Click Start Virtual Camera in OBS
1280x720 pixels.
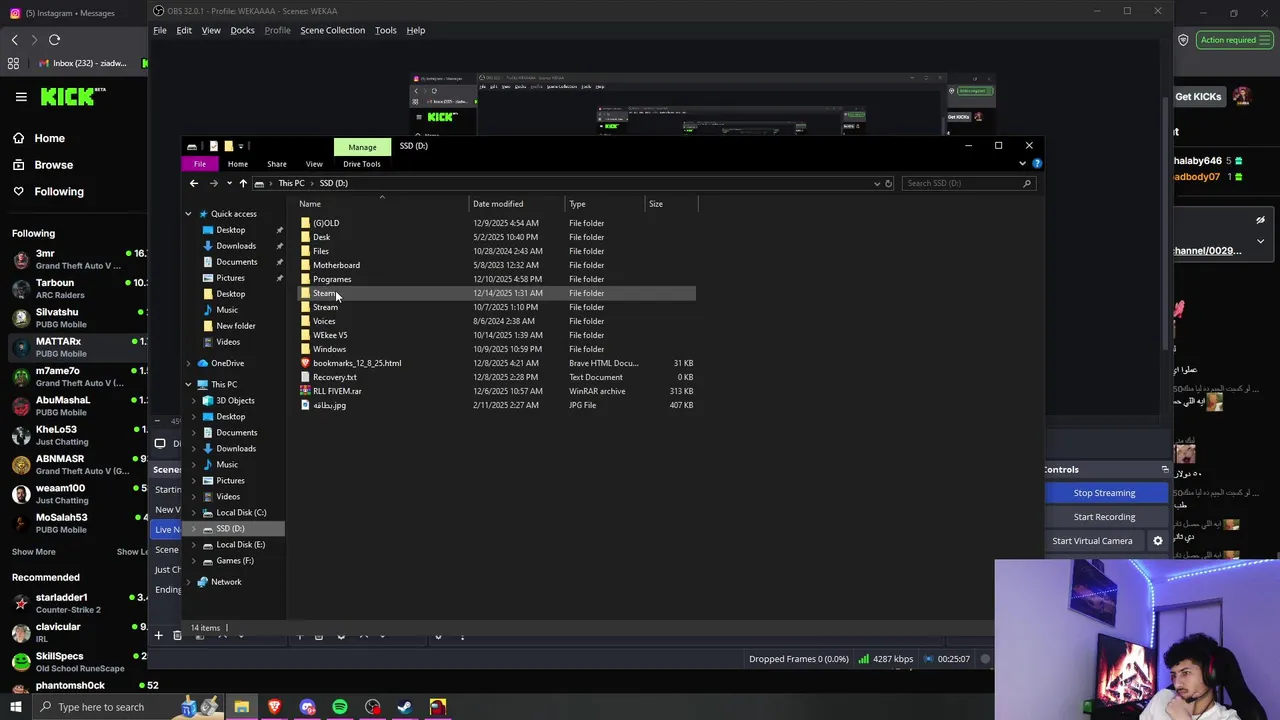(x=1092, y=541)
